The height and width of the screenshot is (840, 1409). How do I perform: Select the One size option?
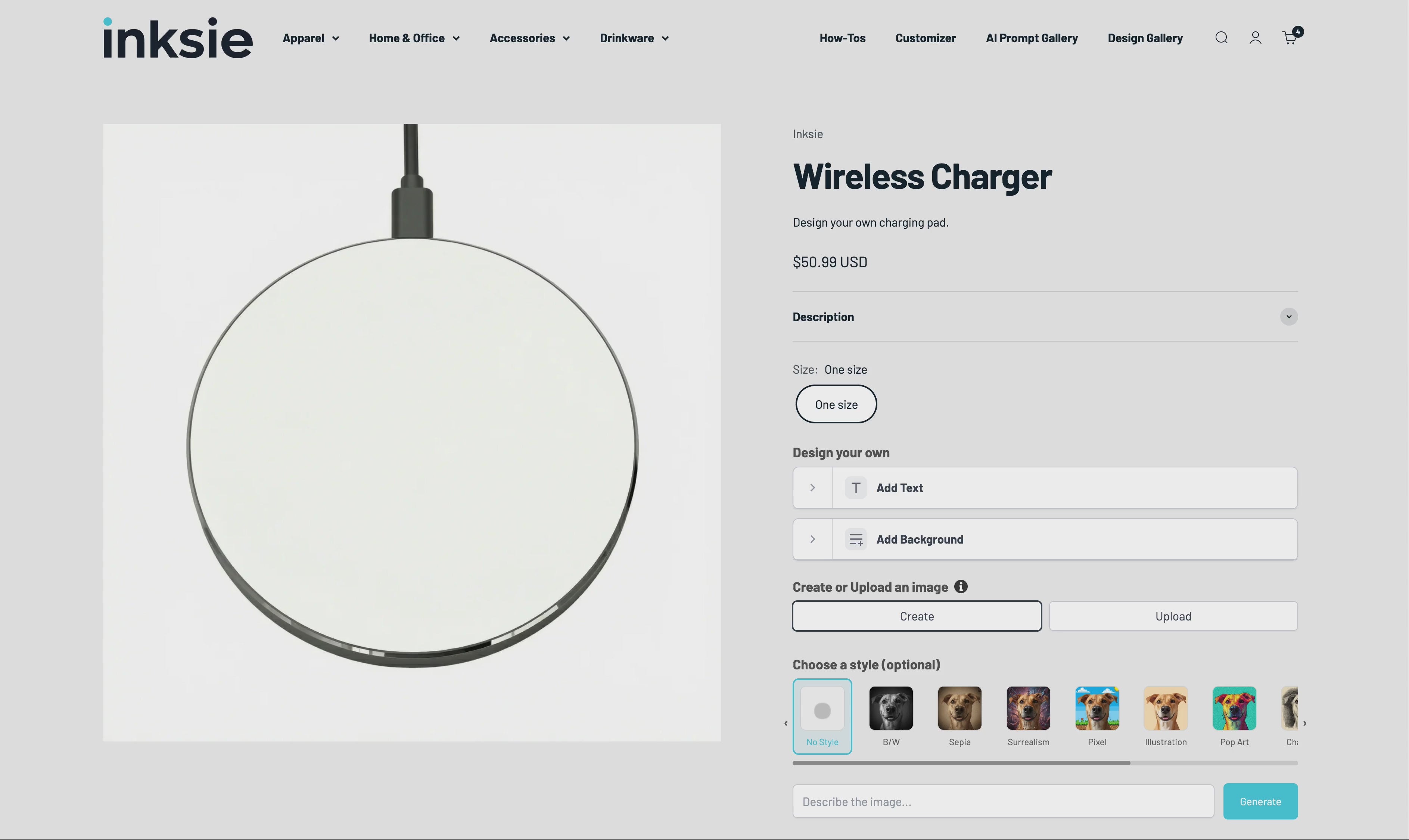pyautogui.click(x=836, y=404)
